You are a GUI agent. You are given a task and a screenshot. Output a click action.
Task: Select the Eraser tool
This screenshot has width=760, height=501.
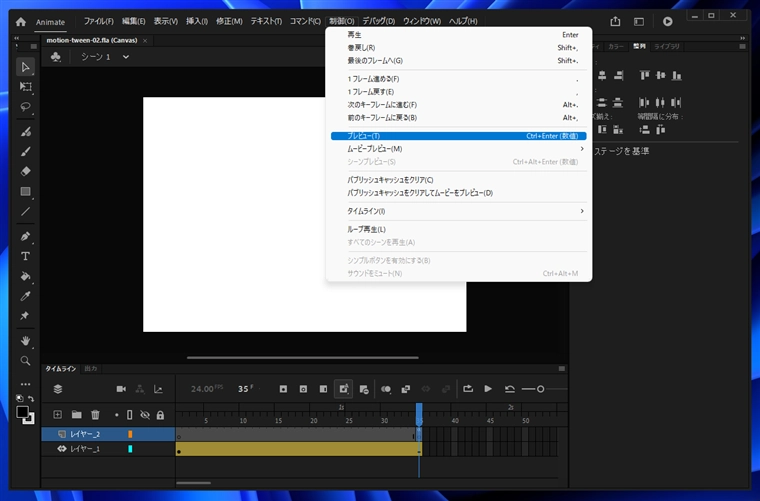(25, 172)
